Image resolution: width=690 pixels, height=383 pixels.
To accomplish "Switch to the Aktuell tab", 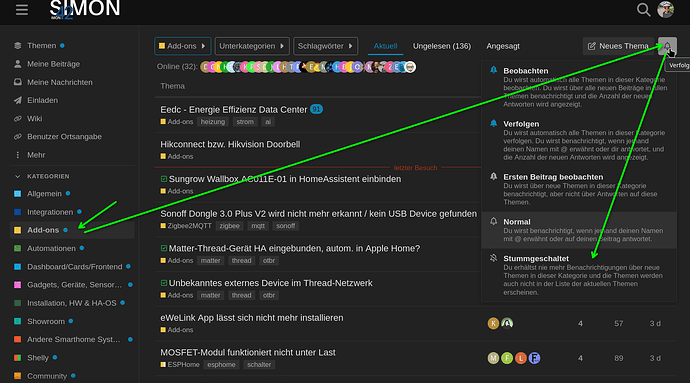I will pos(385,46).
